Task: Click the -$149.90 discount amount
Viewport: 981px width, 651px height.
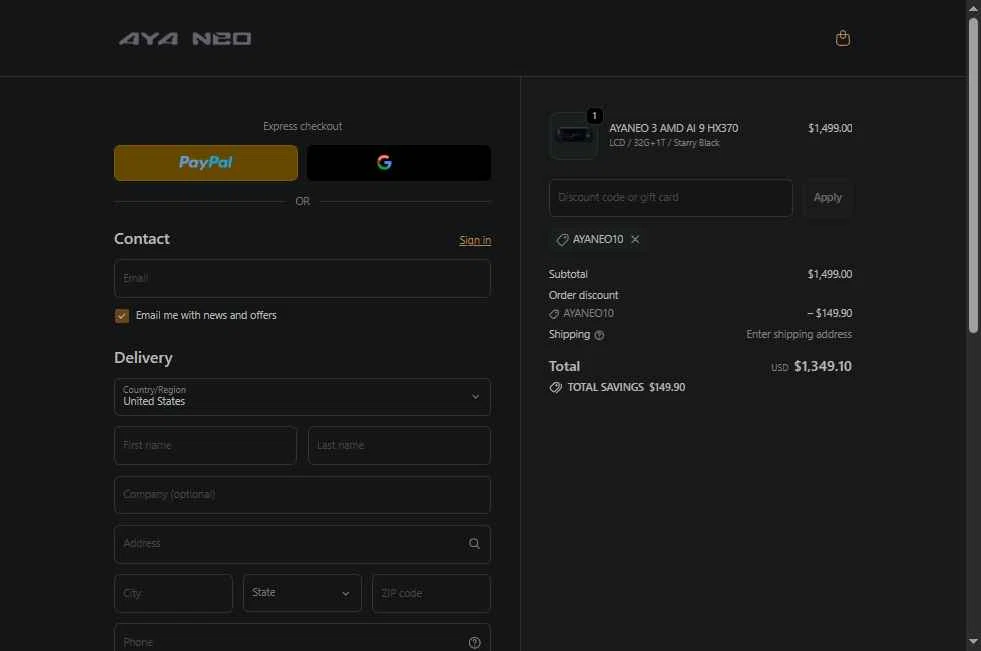Action: tap(830, 313)
